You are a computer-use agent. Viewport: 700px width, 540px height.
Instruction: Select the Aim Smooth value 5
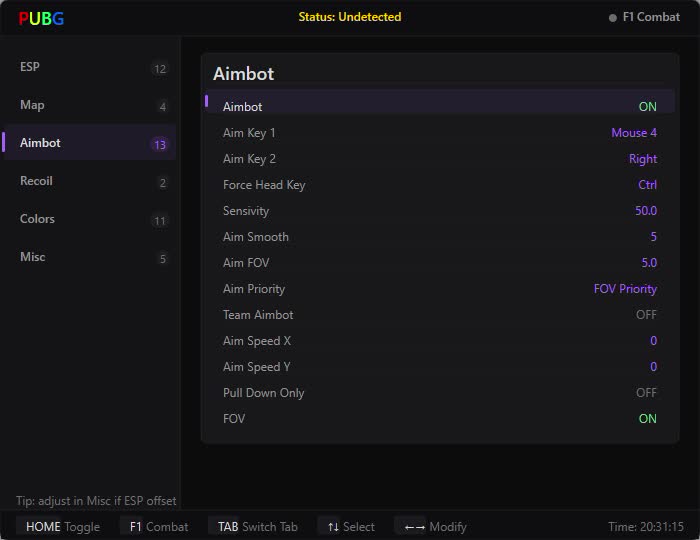[654, 237]
